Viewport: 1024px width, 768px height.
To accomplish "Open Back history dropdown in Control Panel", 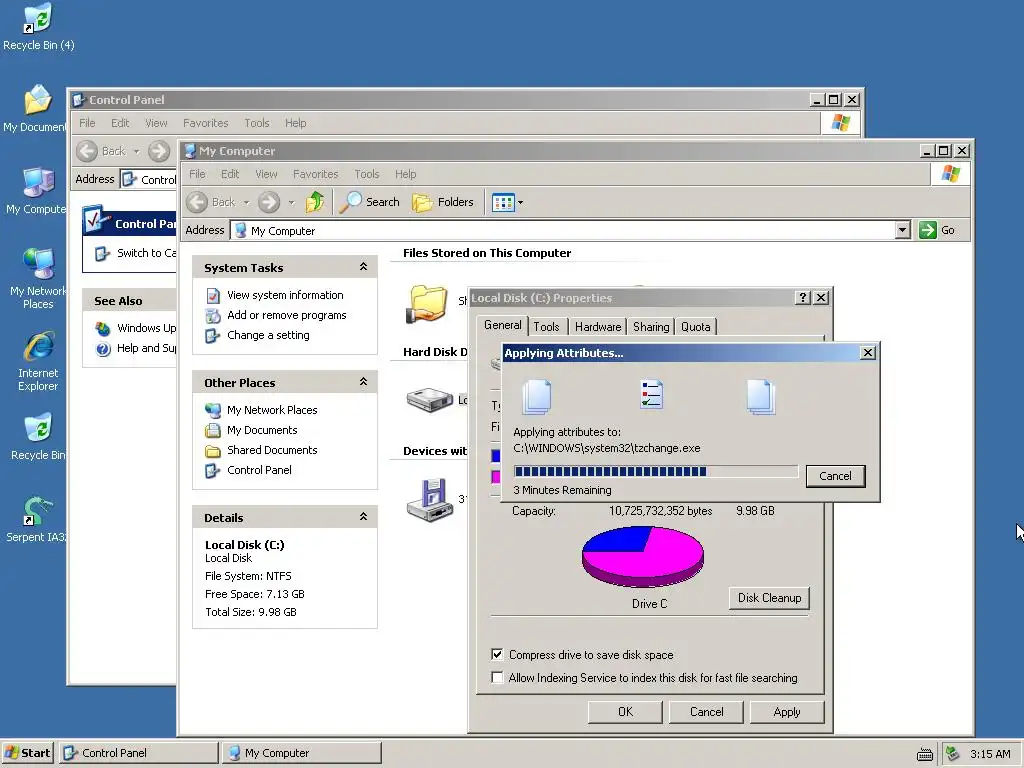I will click(x=136, y=152).
